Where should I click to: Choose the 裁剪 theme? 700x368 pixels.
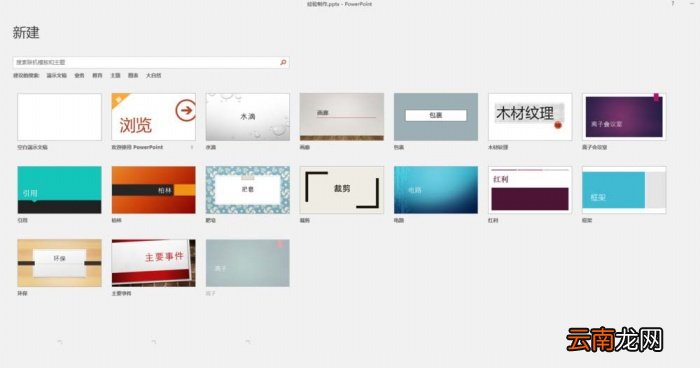[342, 190]
